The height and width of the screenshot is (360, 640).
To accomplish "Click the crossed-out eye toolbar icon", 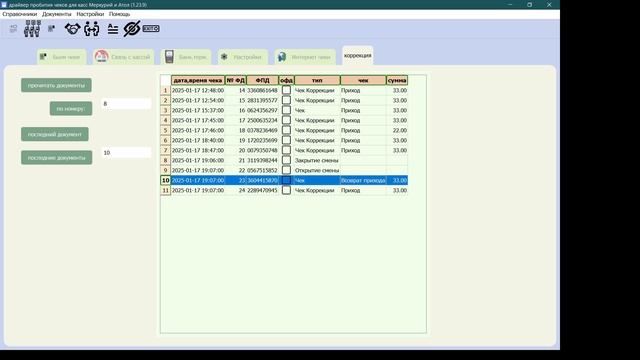I will coord(132,29).
